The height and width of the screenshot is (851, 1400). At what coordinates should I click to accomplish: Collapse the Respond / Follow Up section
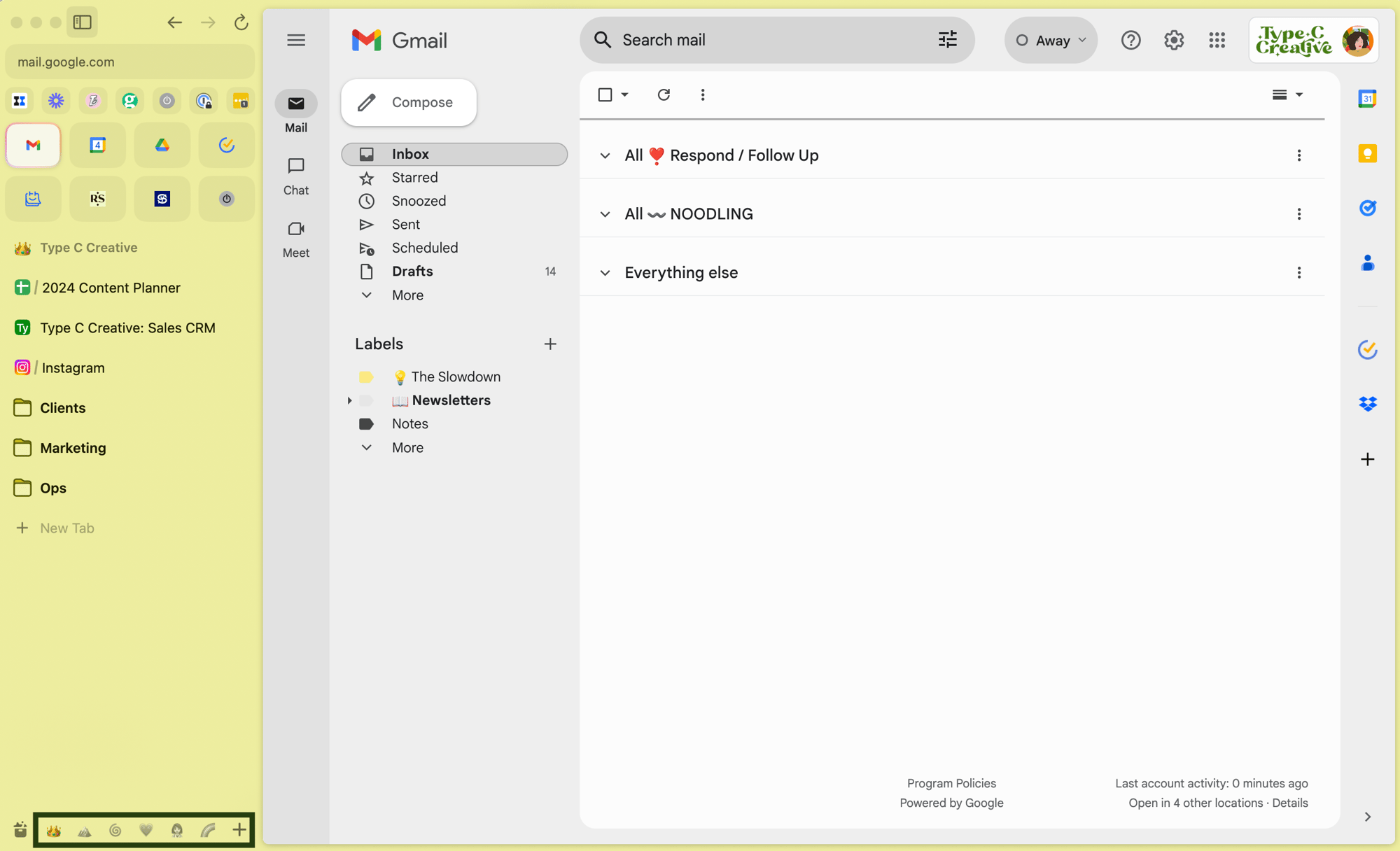[605, 155]
